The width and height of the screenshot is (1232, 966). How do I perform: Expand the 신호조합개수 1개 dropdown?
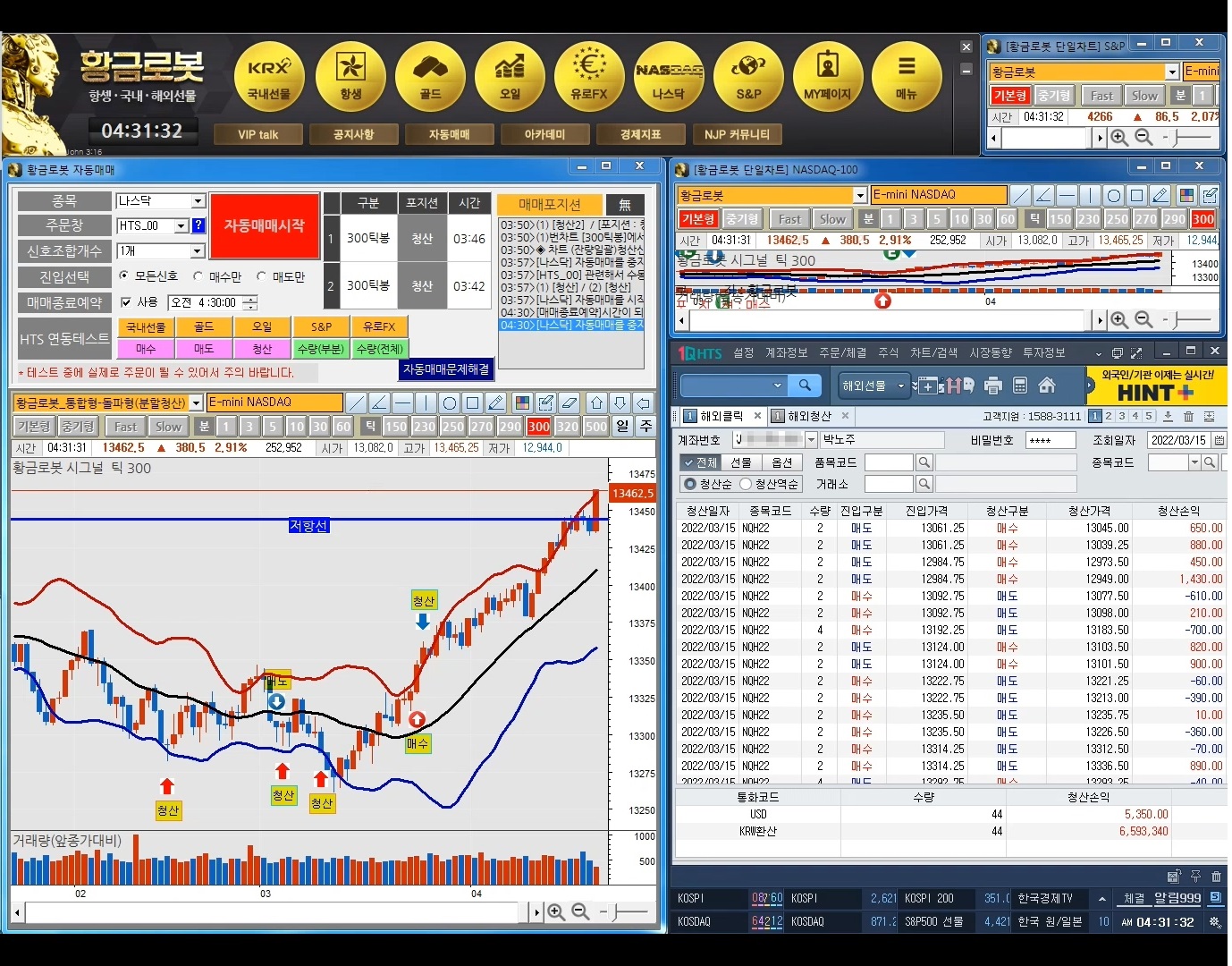pos(198,251)
